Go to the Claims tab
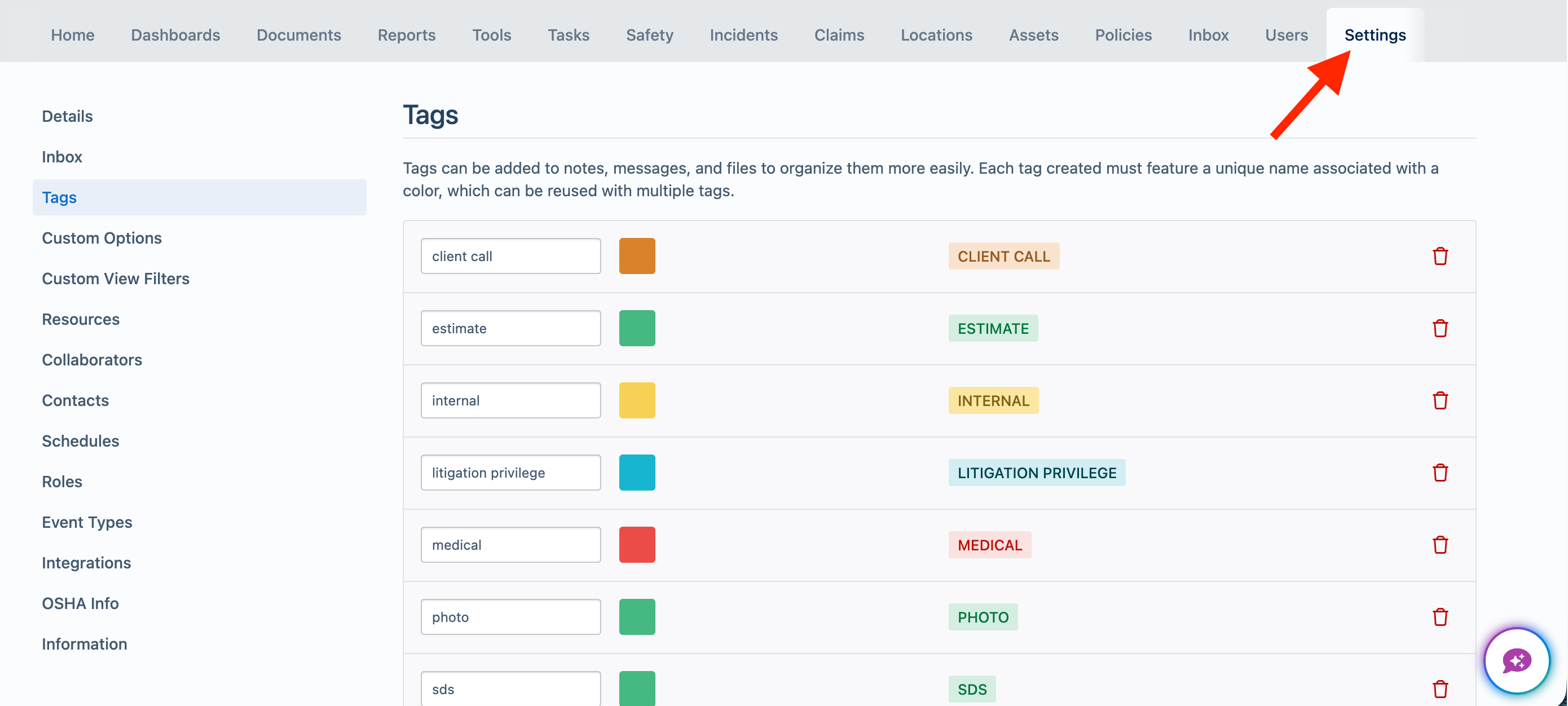The width and height of the screenshot is (1568, 706). click(x=839, y=36)
